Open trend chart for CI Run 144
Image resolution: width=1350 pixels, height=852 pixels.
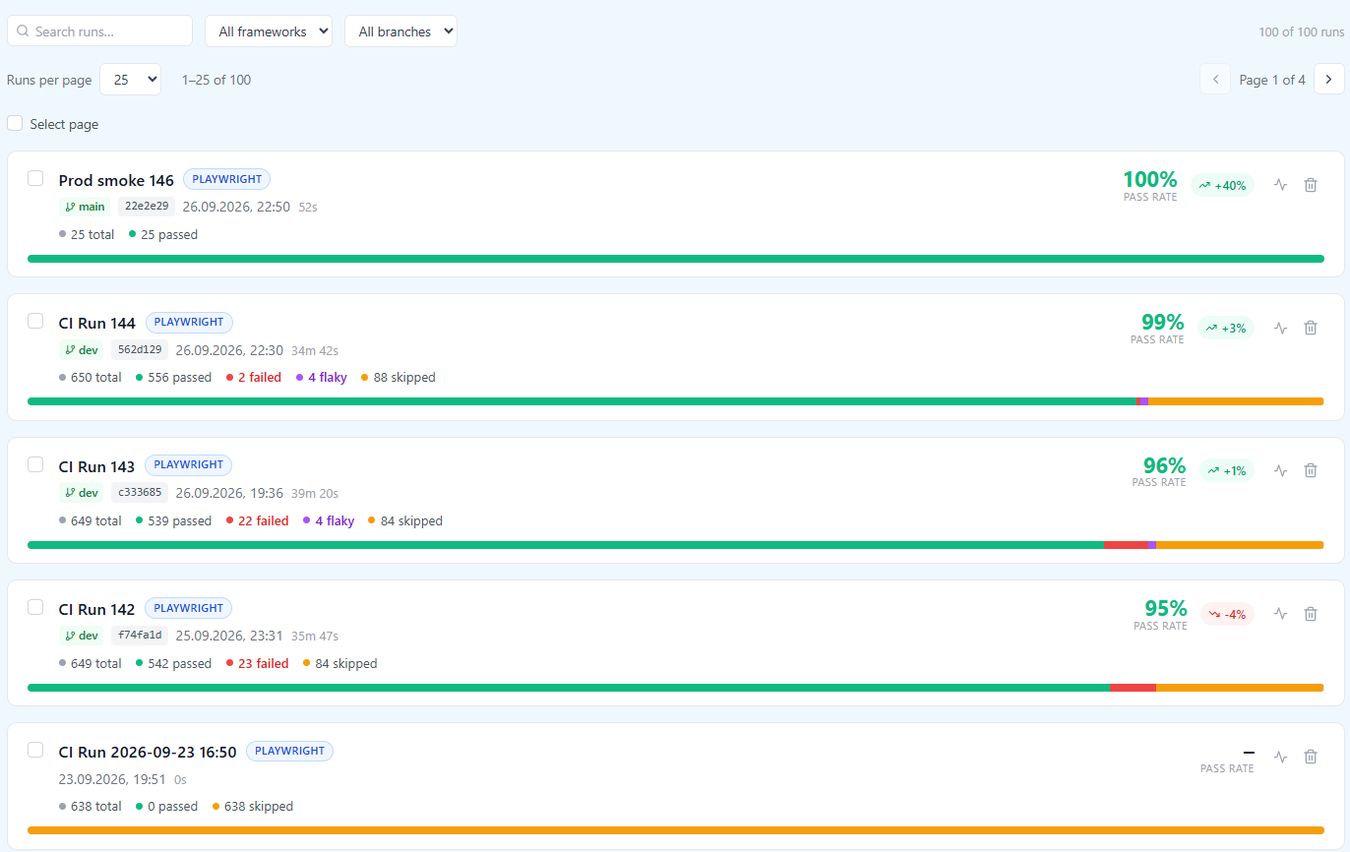coord(1280,328)
